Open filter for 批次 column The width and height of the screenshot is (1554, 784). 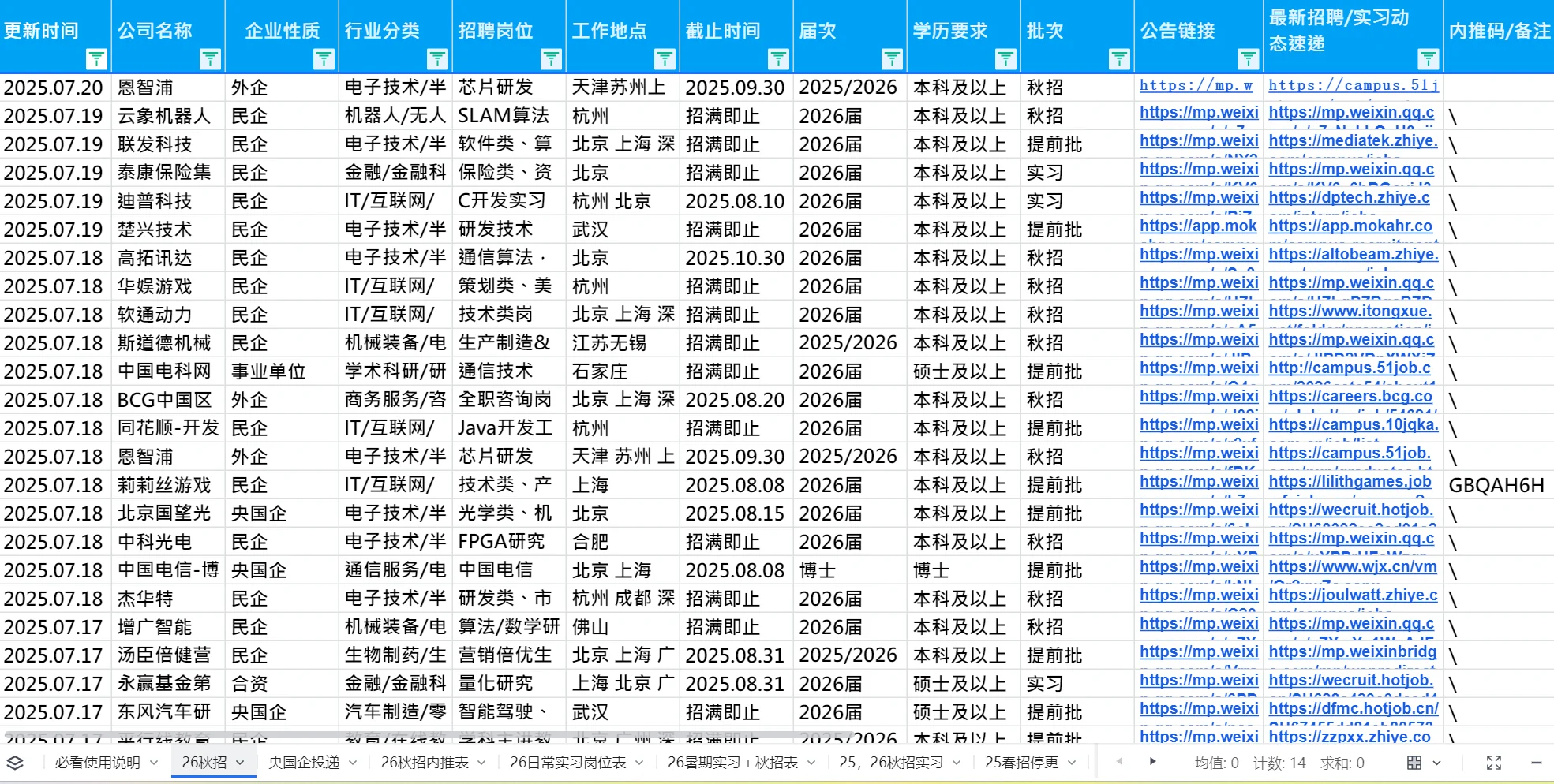[x=1119, y=59]
